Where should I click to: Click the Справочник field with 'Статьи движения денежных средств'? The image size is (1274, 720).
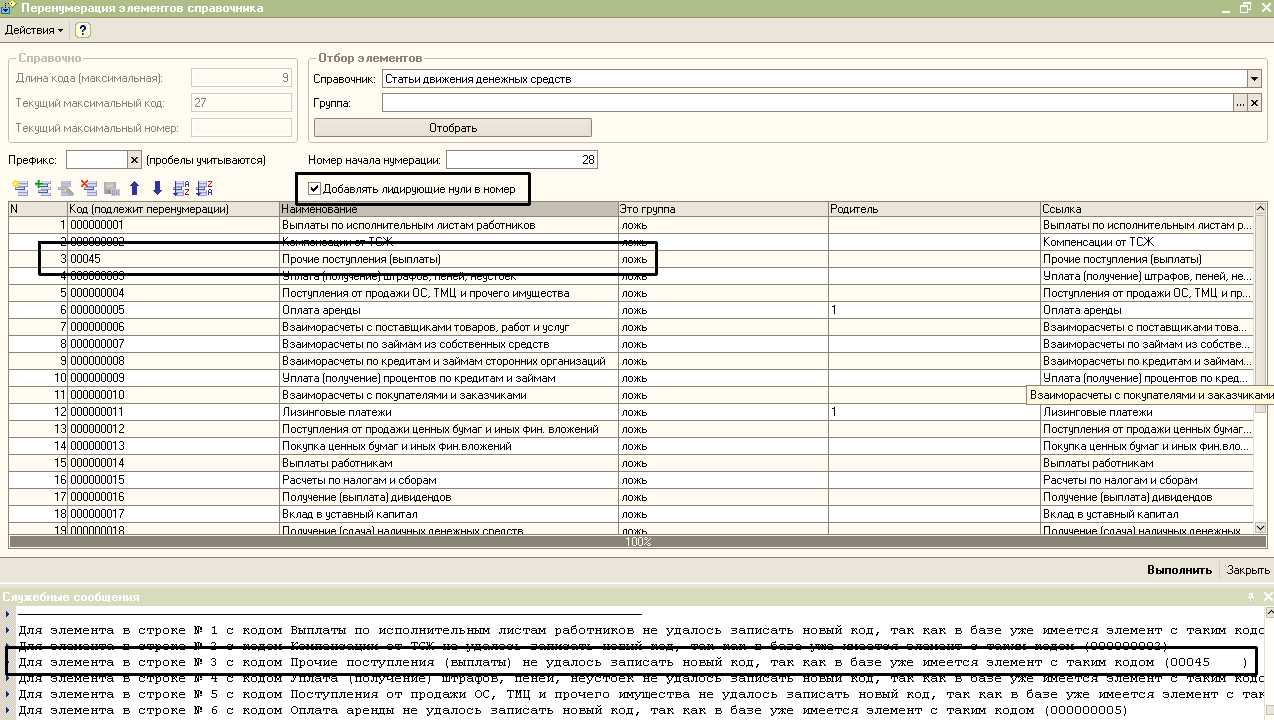814,79
